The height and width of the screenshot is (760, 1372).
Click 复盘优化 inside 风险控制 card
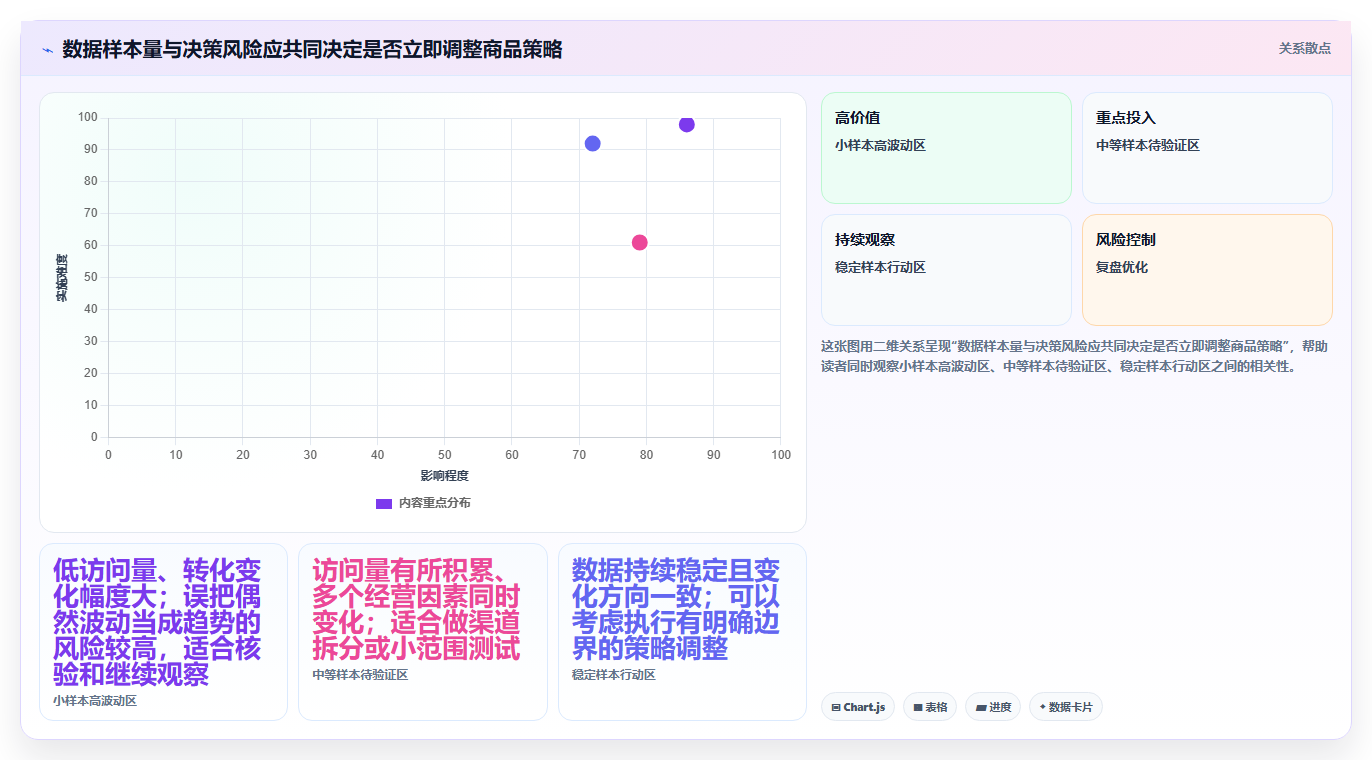(1122, 267)
